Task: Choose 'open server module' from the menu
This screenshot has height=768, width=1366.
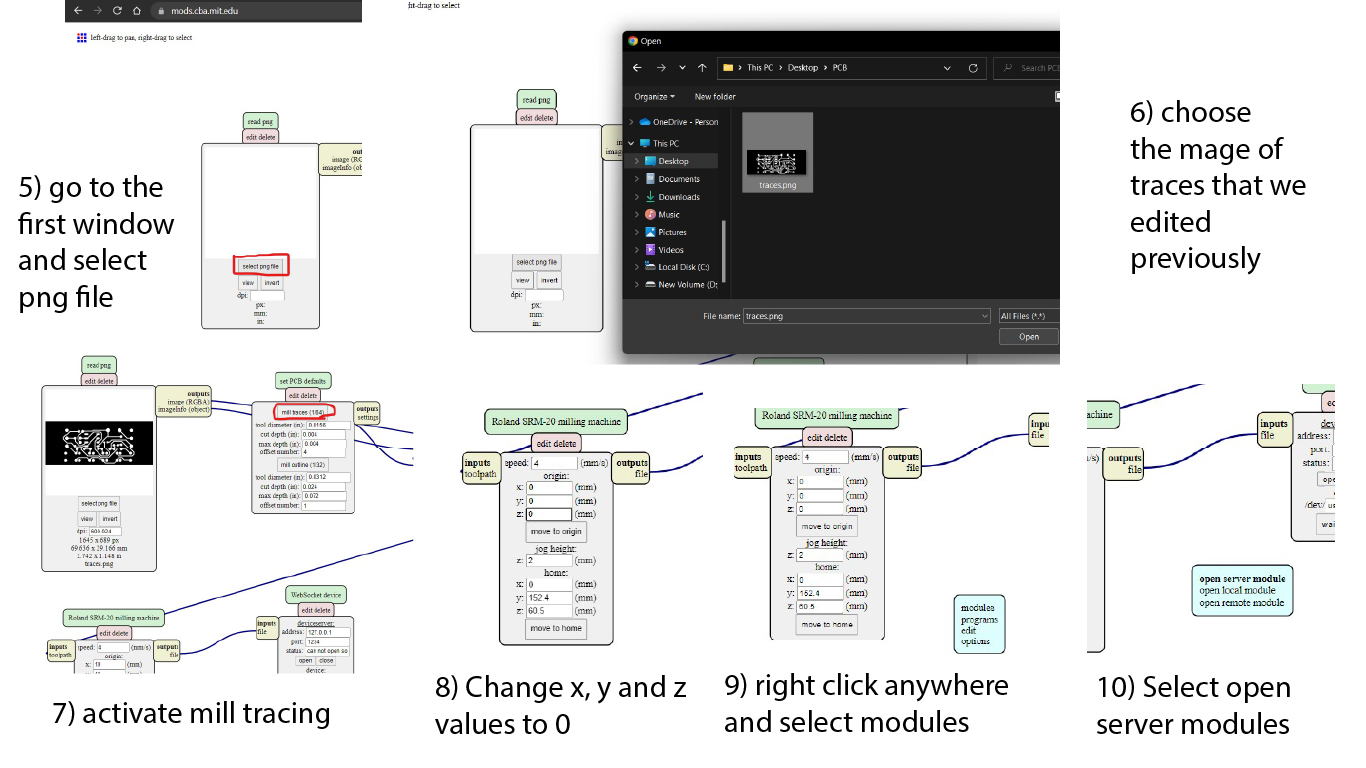Action: (1242, 579)
